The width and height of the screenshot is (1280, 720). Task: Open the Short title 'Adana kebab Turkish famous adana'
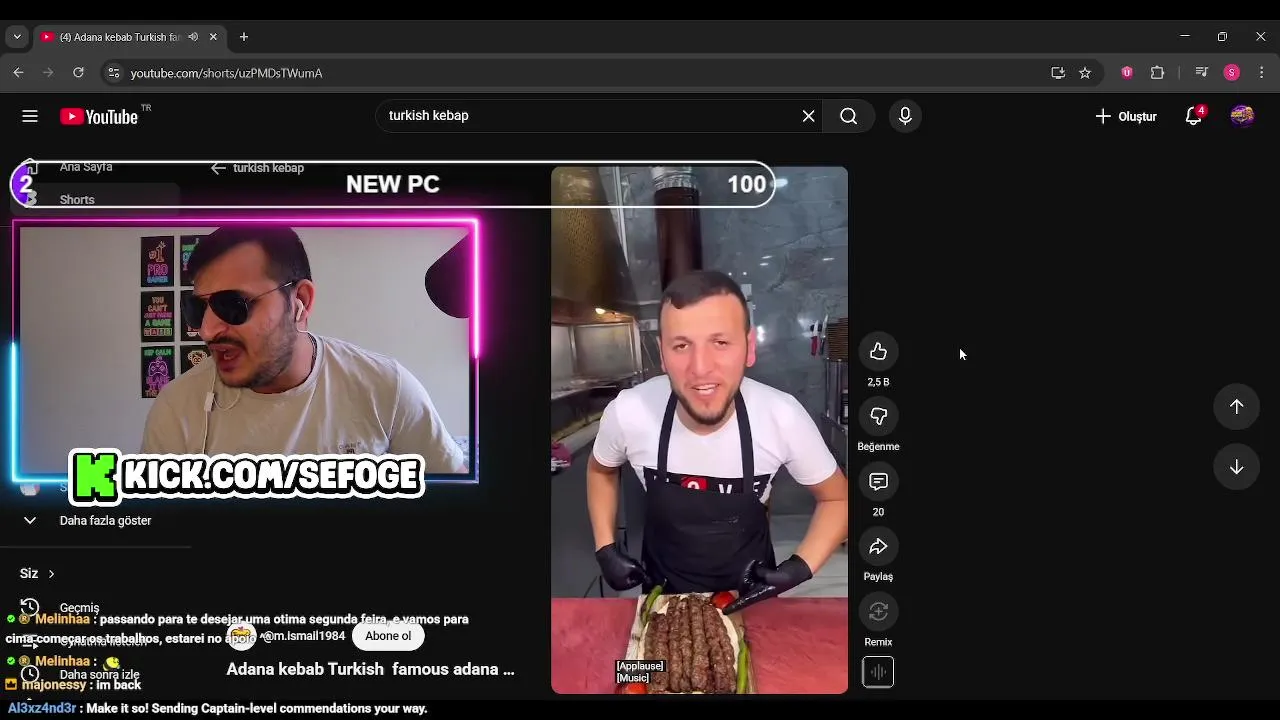tap(370, 669)
